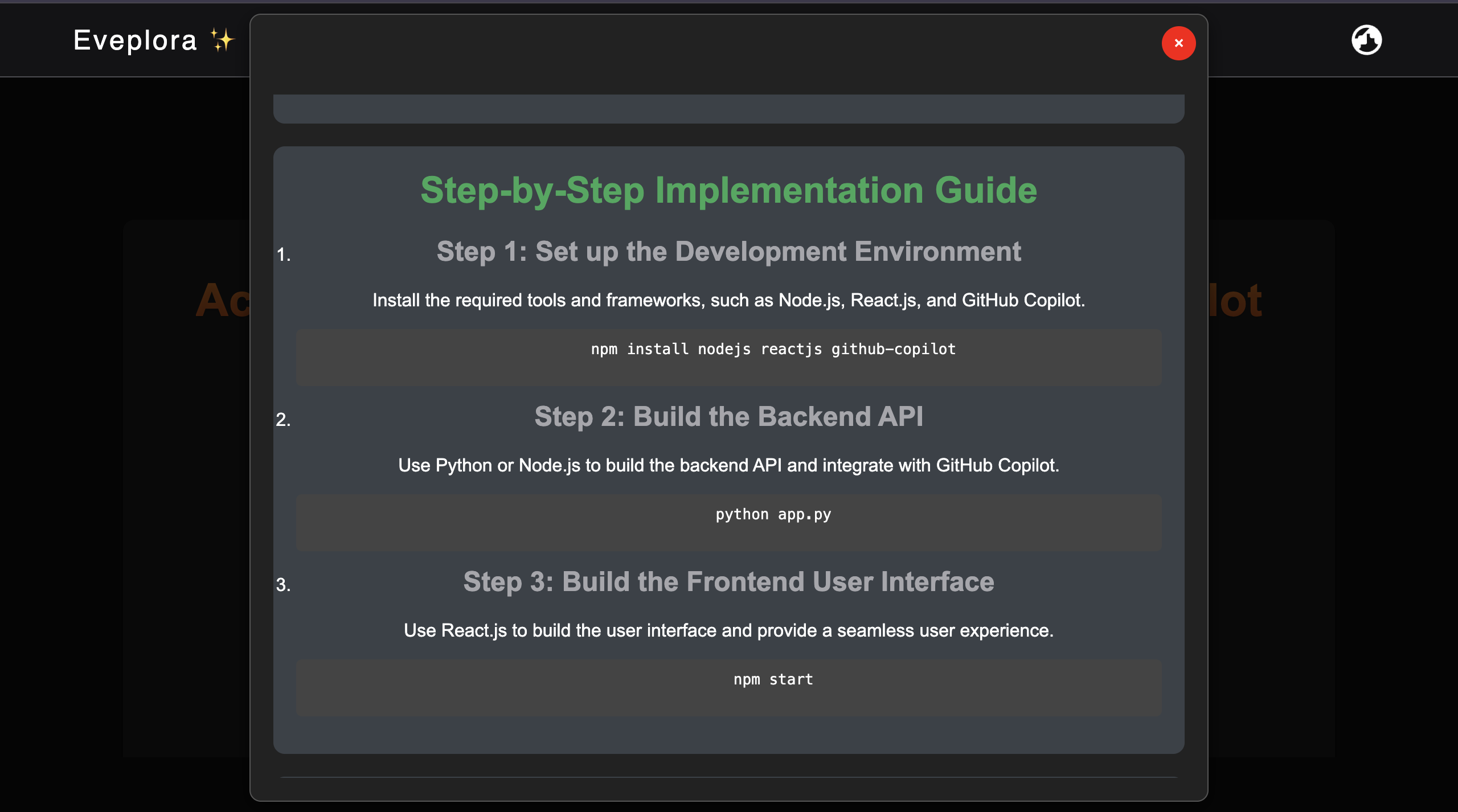Click the horizontal divider below the guide

[x=728, y=777]
